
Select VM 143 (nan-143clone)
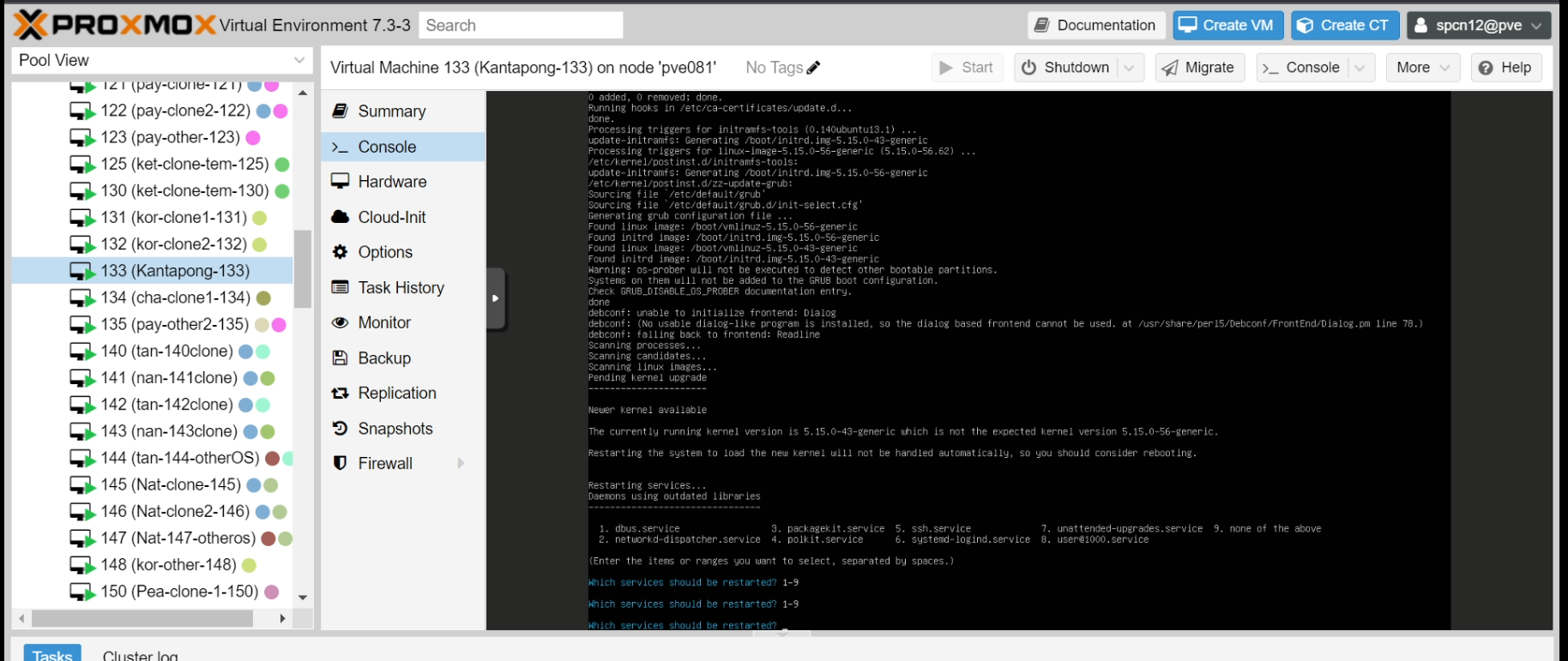(x=152, y=431)
